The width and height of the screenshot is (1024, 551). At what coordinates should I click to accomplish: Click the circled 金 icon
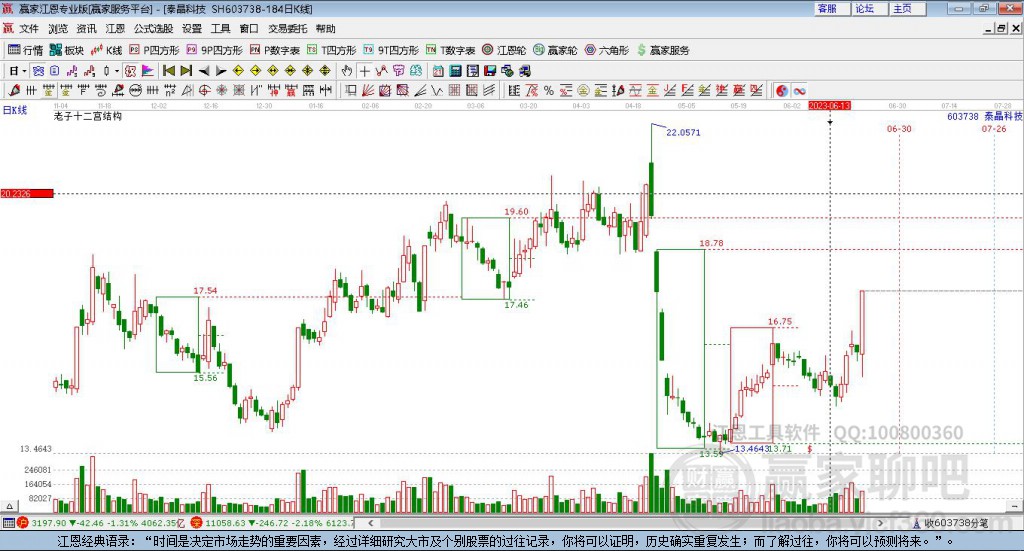[x=583, y=91]
